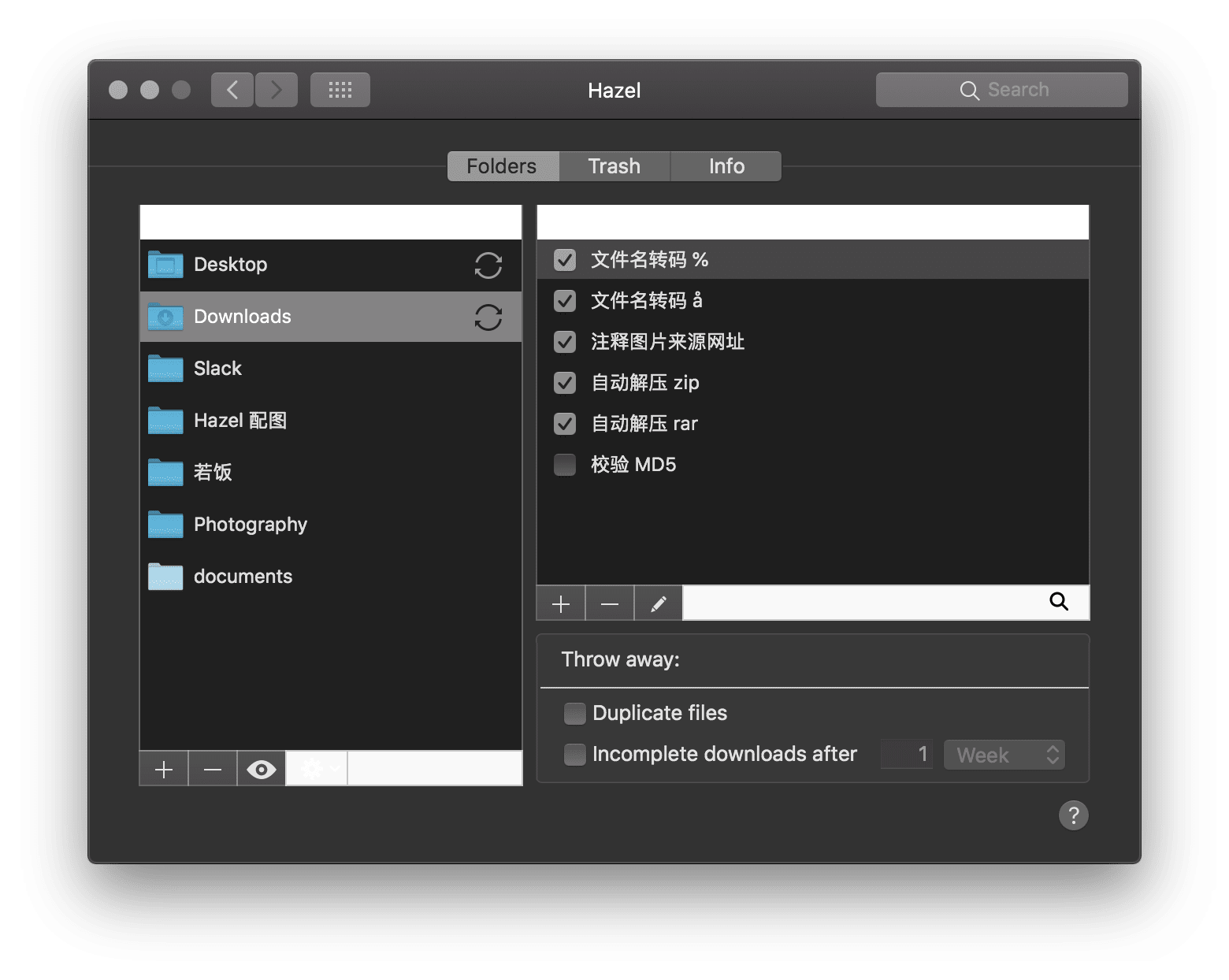The image size is (1229, 980).
Task: Toggle Incomplete downloads after checkbox
Action: pyautogui.click(x=575, y=755)
